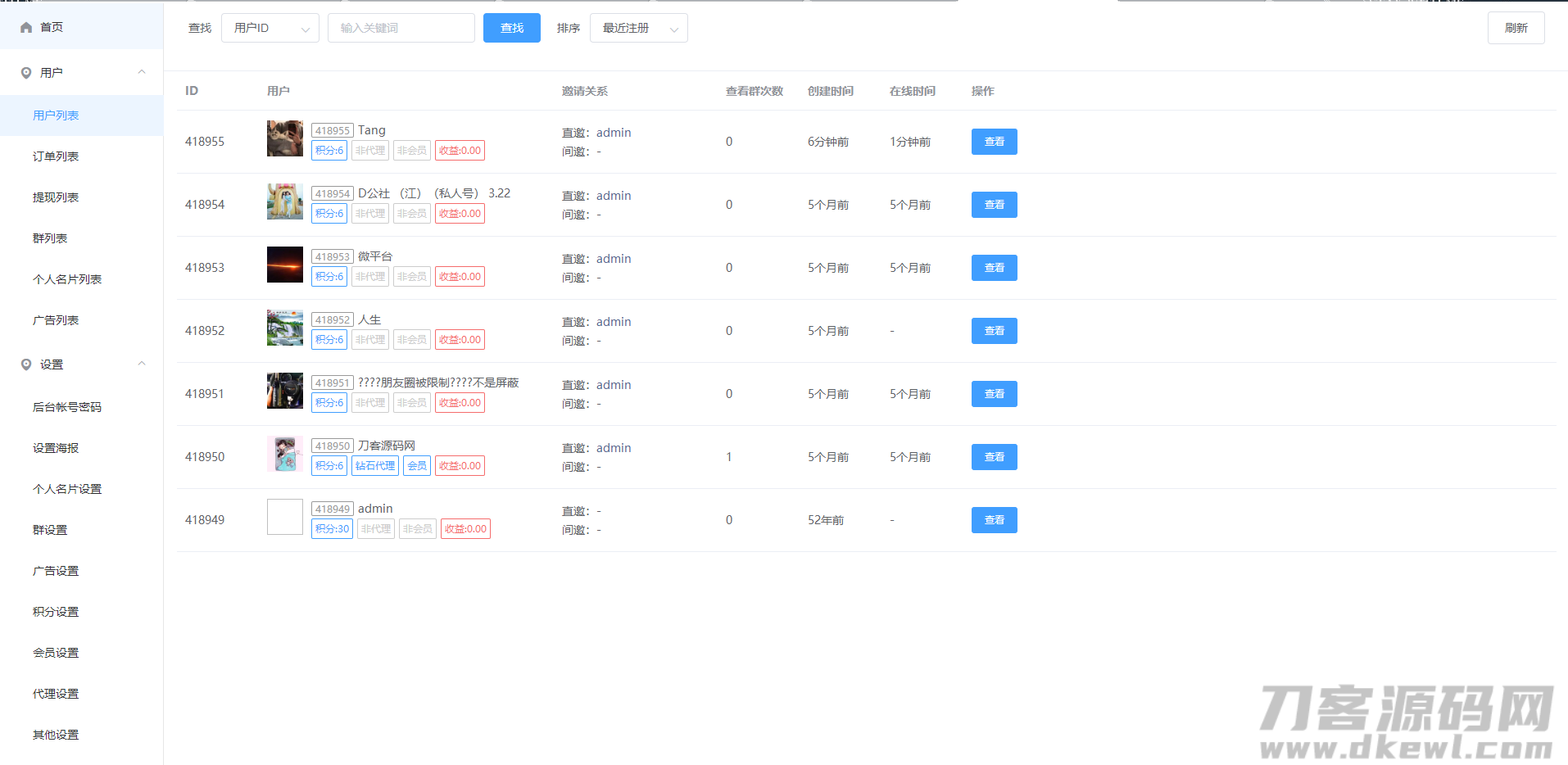Screen dimensions: 1568x765
Task: Open the 最近注册 sort dropdown
Action: click(x=638, y=28)
